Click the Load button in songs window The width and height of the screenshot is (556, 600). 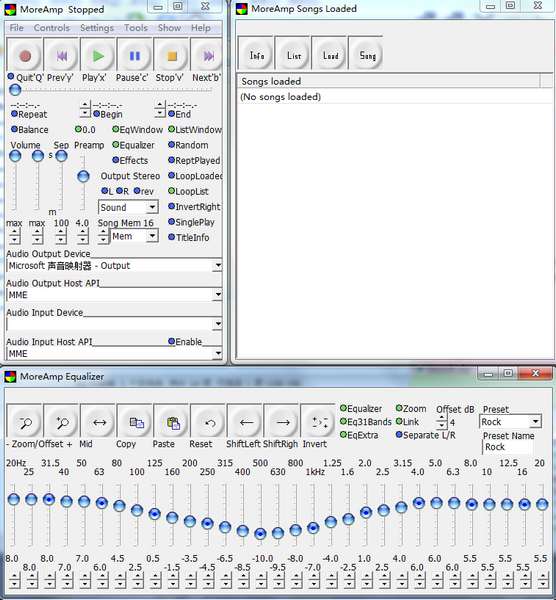point(330,55)
